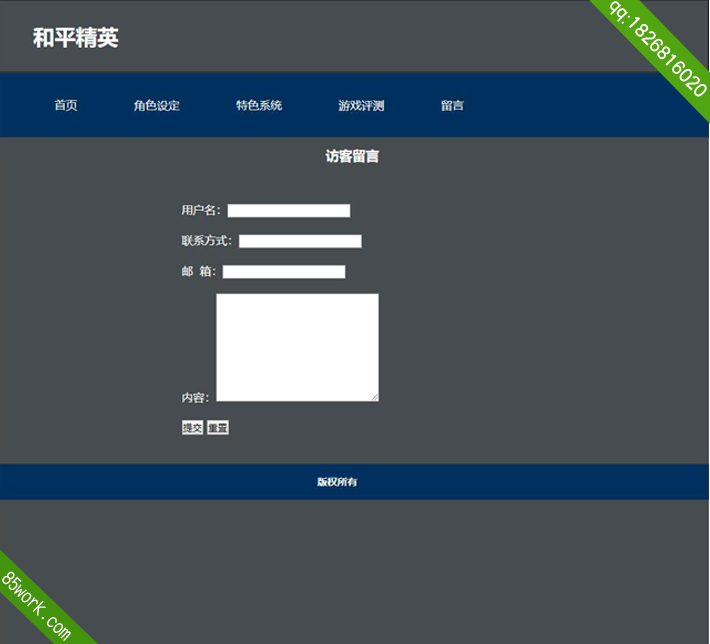Screen dimensions: 710x644
Task: Open the 首页 navigation link
Action: click(x=66, y=106)
